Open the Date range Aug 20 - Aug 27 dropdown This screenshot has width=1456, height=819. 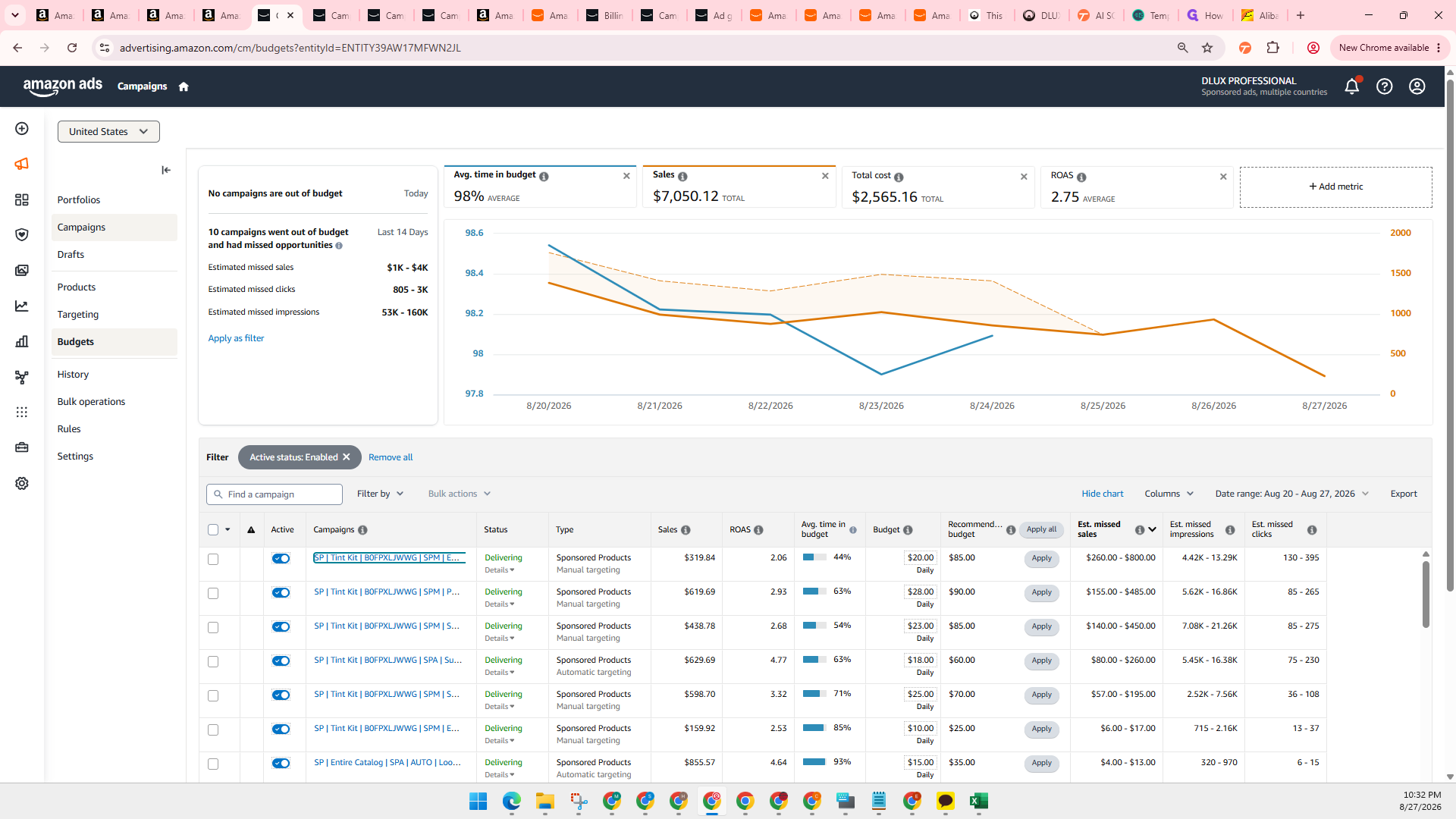pyautogui.click(x=1291, y=494)
